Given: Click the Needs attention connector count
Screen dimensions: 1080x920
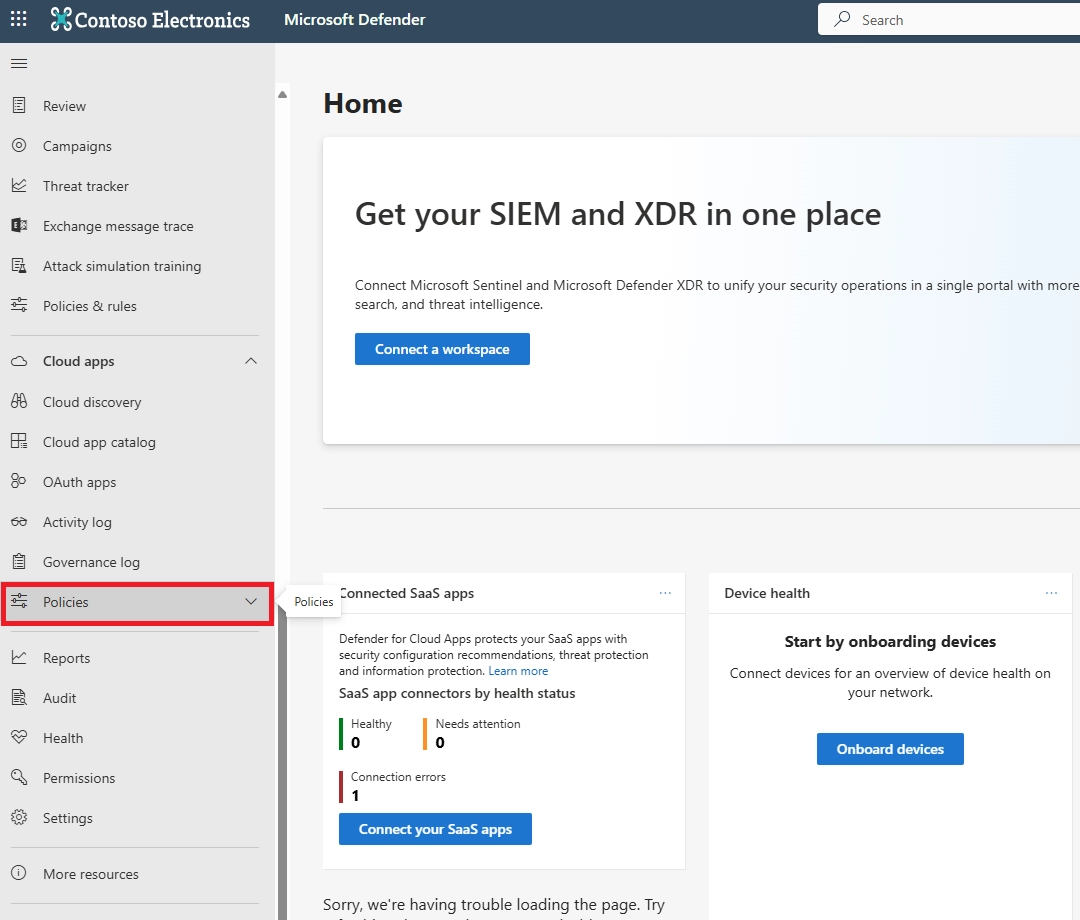Looking at the screenshot, I should click(440, 742).
